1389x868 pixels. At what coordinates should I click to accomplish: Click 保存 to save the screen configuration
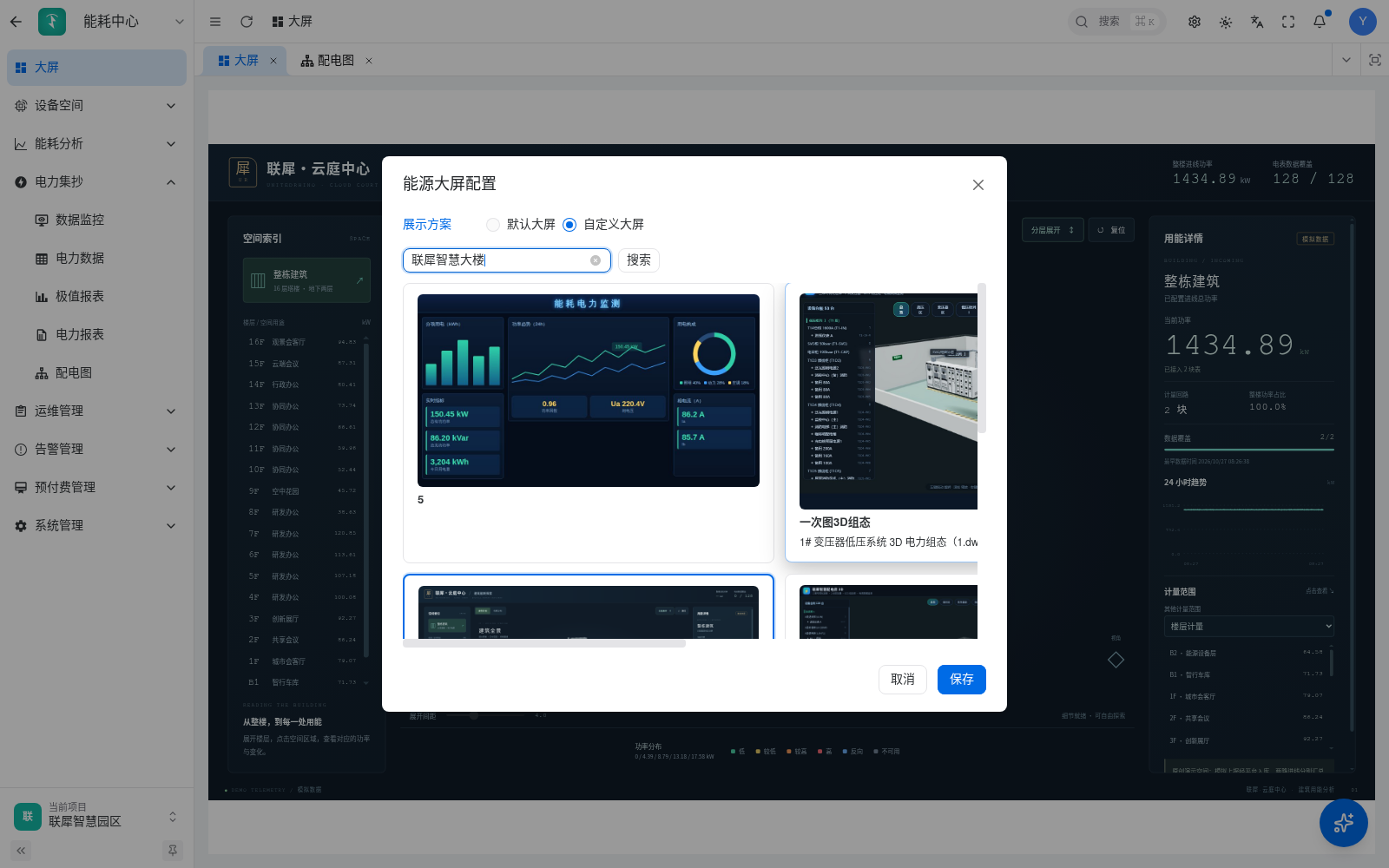[962, 680]
